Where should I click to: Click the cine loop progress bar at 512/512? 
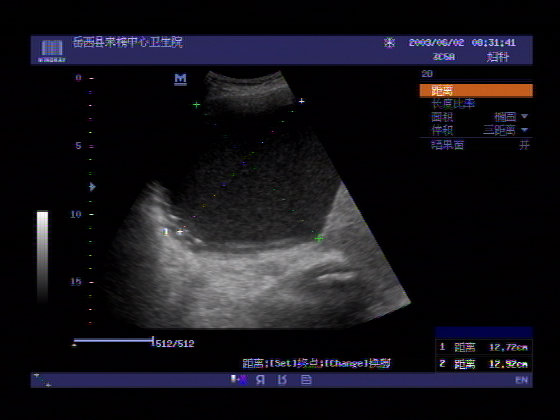coord(114,341)
